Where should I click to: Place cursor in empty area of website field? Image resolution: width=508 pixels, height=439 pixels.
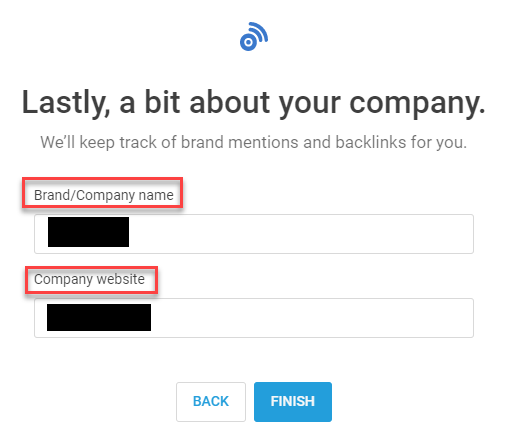pyautogui.click(x=310, y=318)
